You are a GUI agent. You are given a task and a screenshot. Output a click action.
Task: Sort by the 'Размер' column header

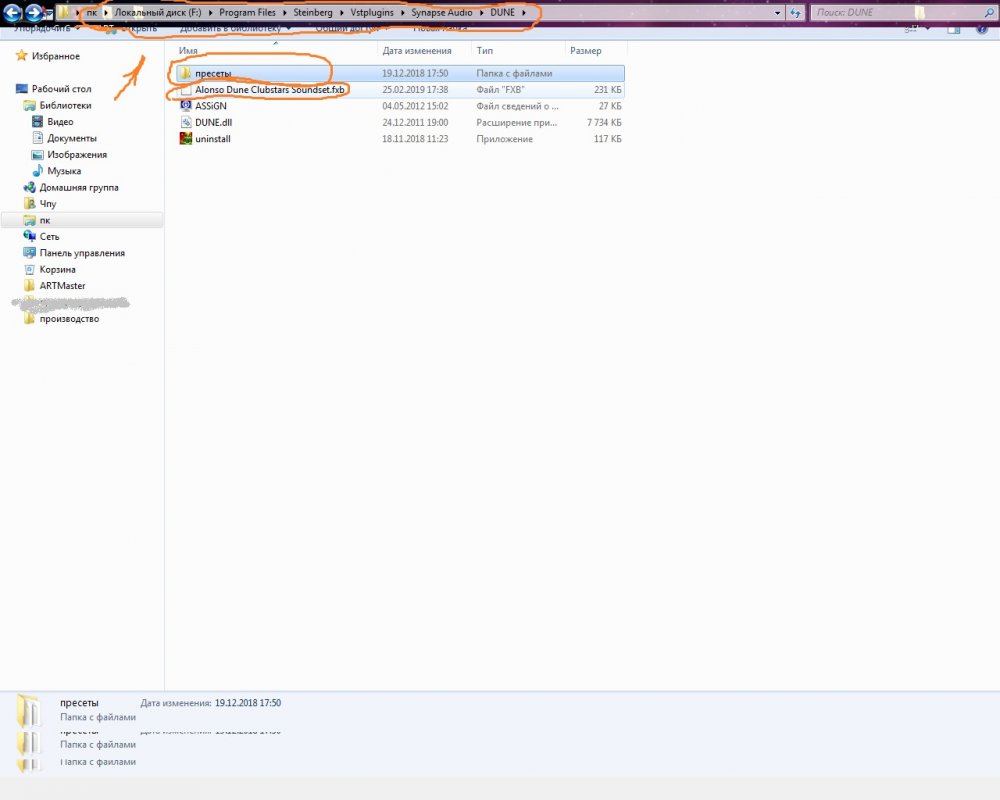[x=585, y=50]
